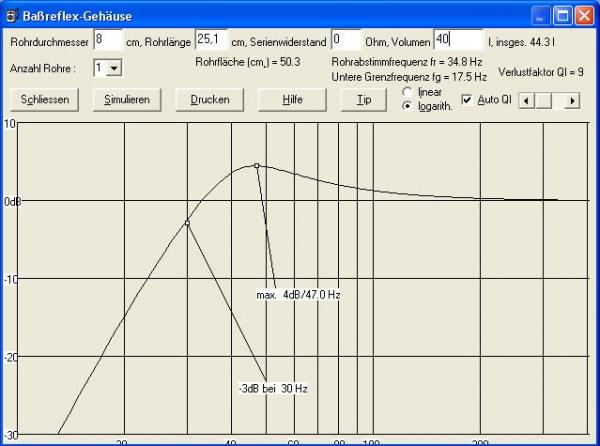Click the Ql scrollbar thumb
The width and height of the screenshot is (600, 446).
coord(541,100)
